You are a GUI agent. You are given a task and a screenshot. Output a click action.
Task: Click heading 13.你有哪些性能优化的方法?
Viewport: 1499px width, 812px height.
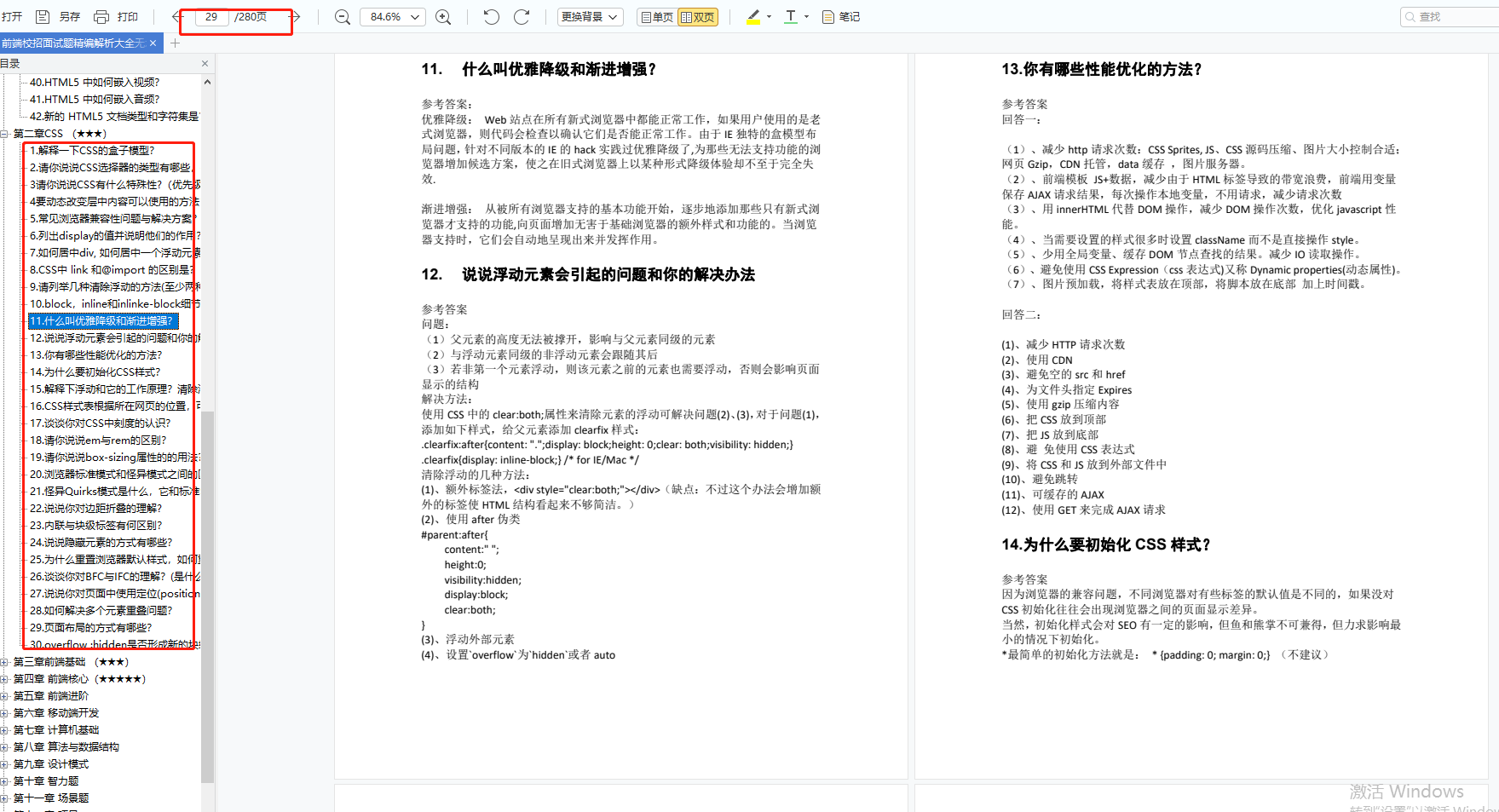click(x=1102, y=69)
